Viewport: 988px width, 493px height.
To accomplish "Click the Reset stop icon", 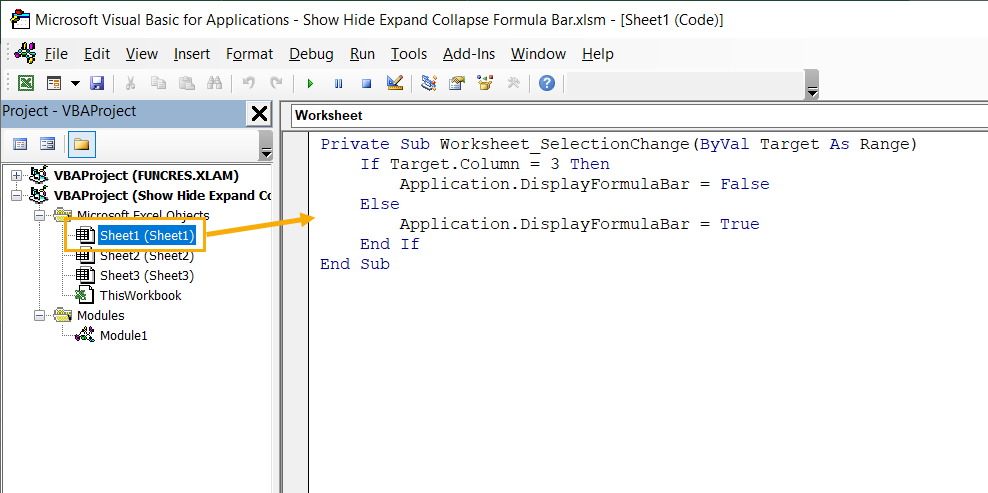I will [x=366, y=84].
